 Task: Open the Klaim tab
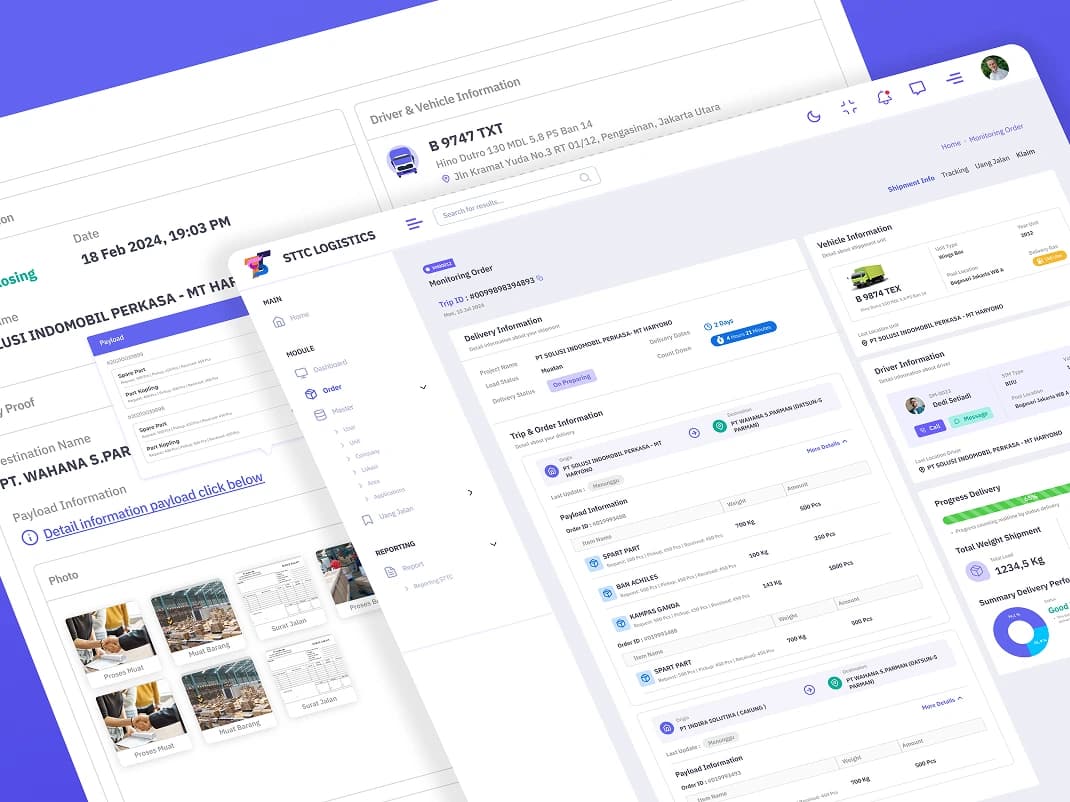coord(1026,154)
